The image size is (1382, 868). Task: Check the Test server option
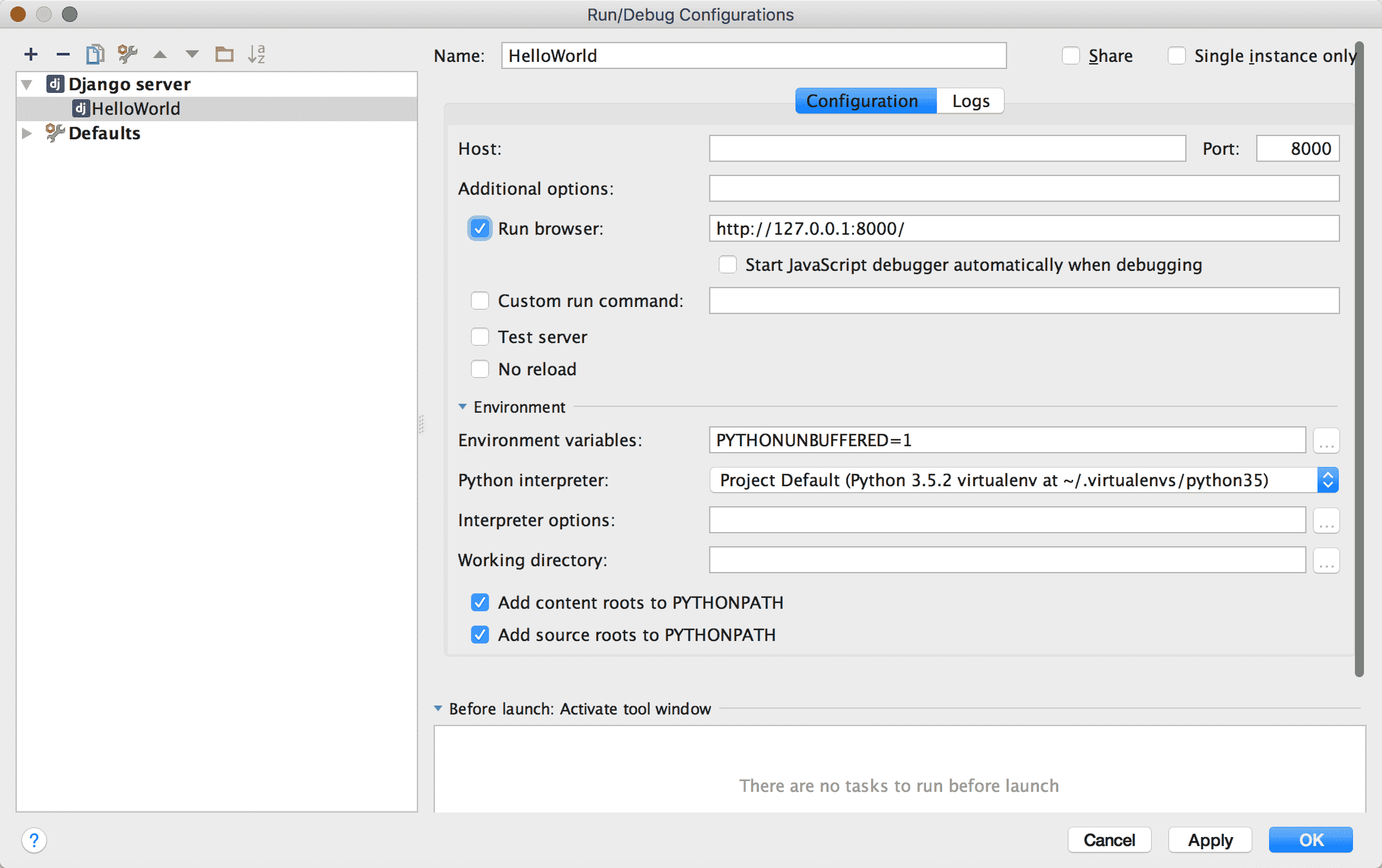click(x=480, y=337)
